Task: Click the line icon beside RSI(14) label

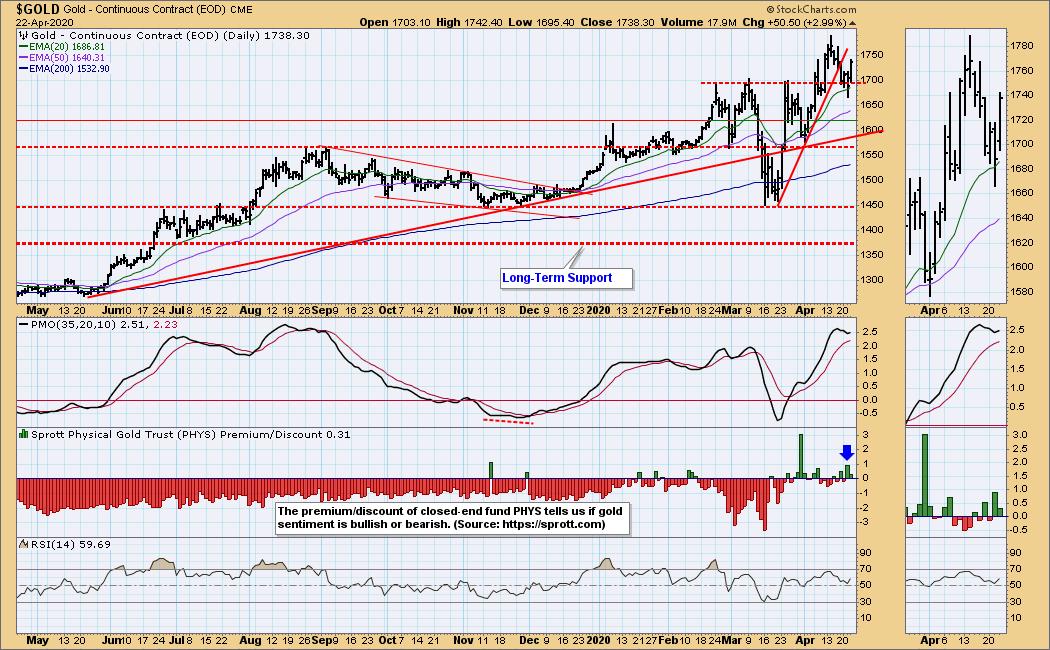Action: click(x=23, y=544)
